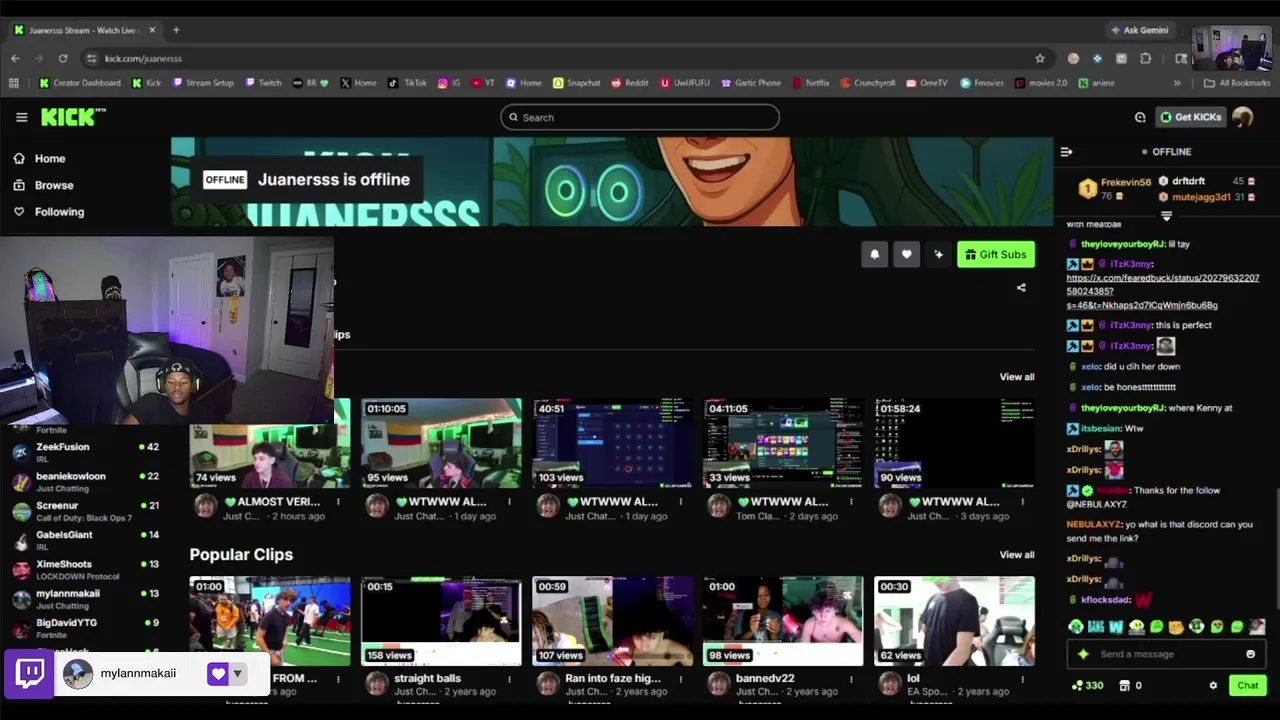
Task: Open the Stream Setup bookmark
Action: [x=203, y=83]
